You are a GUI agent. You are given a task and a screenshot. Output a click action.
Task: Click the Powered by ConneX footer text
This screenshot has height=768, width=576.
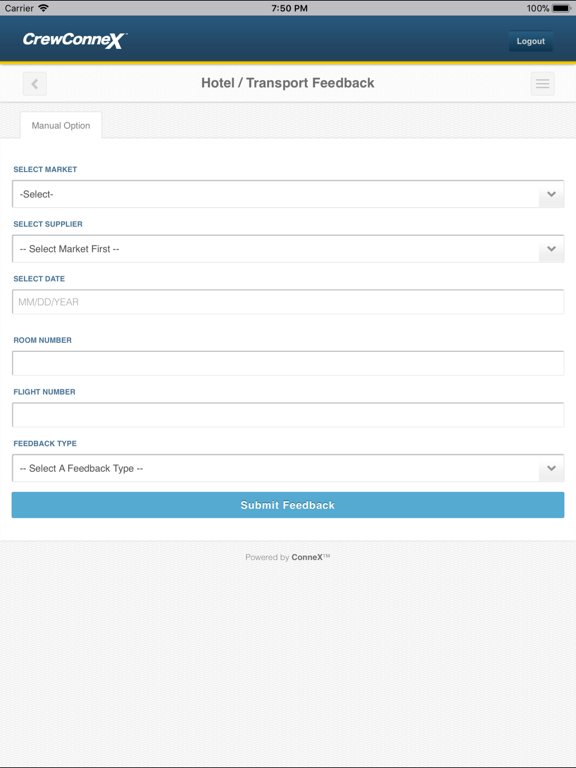(x=288, y=557)
